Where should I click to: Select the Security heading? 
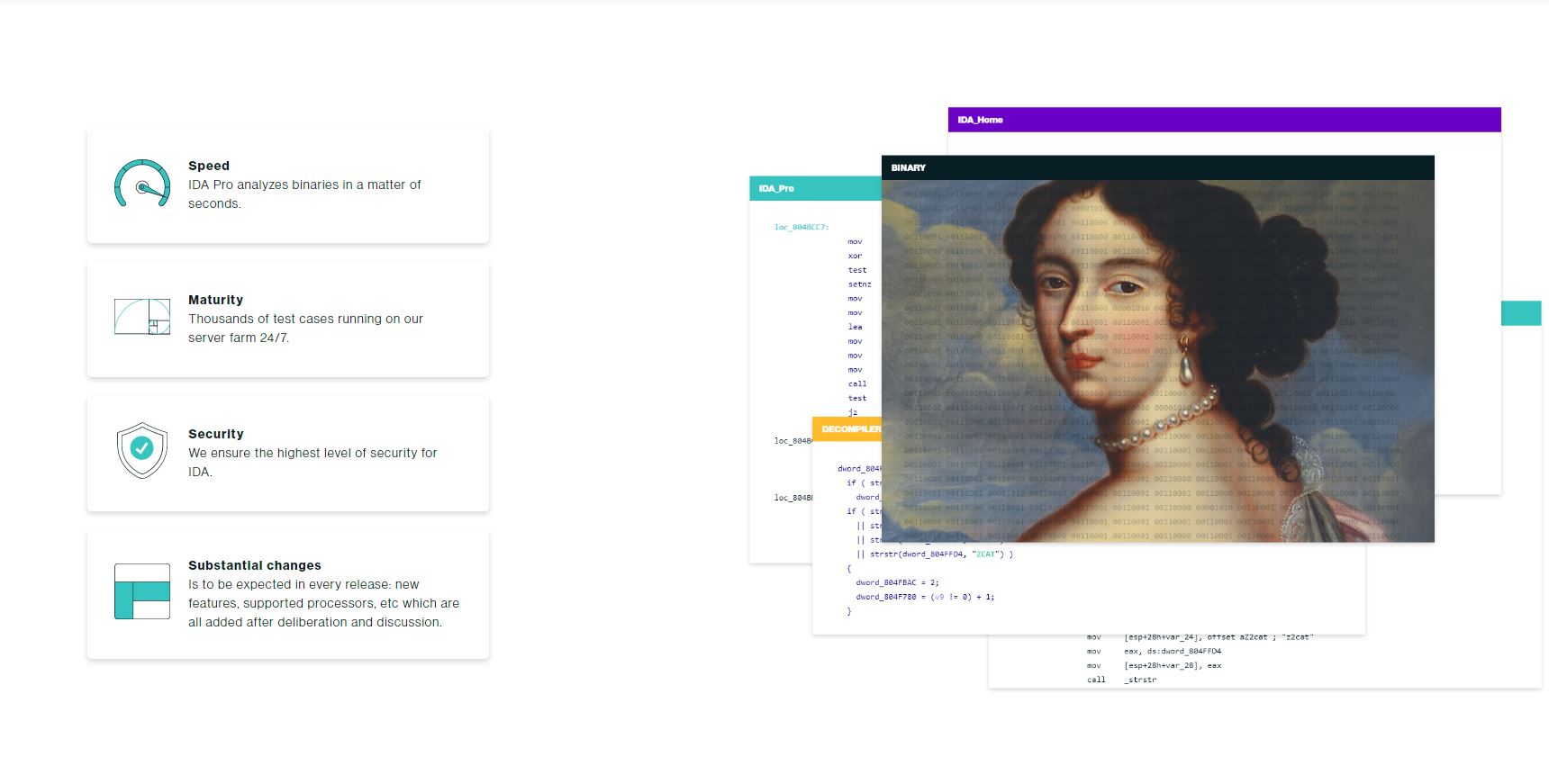pyautogui.click(x=216, y=434)
